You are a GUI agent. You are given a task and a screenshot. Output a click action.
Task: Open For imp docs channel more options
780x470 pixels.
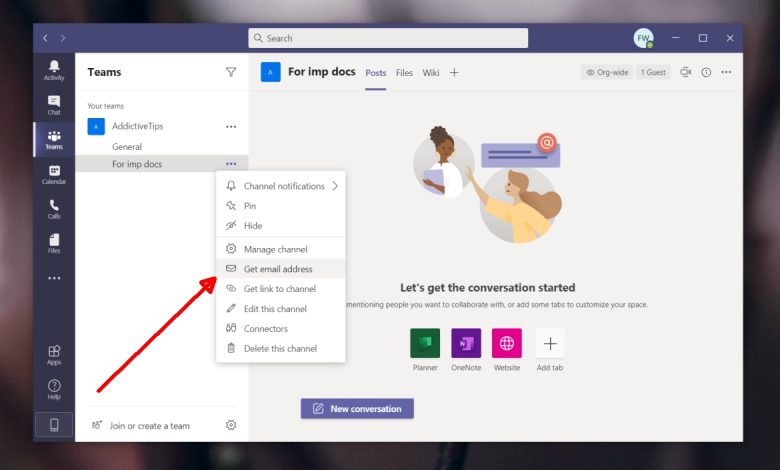[x=231, y=164]
